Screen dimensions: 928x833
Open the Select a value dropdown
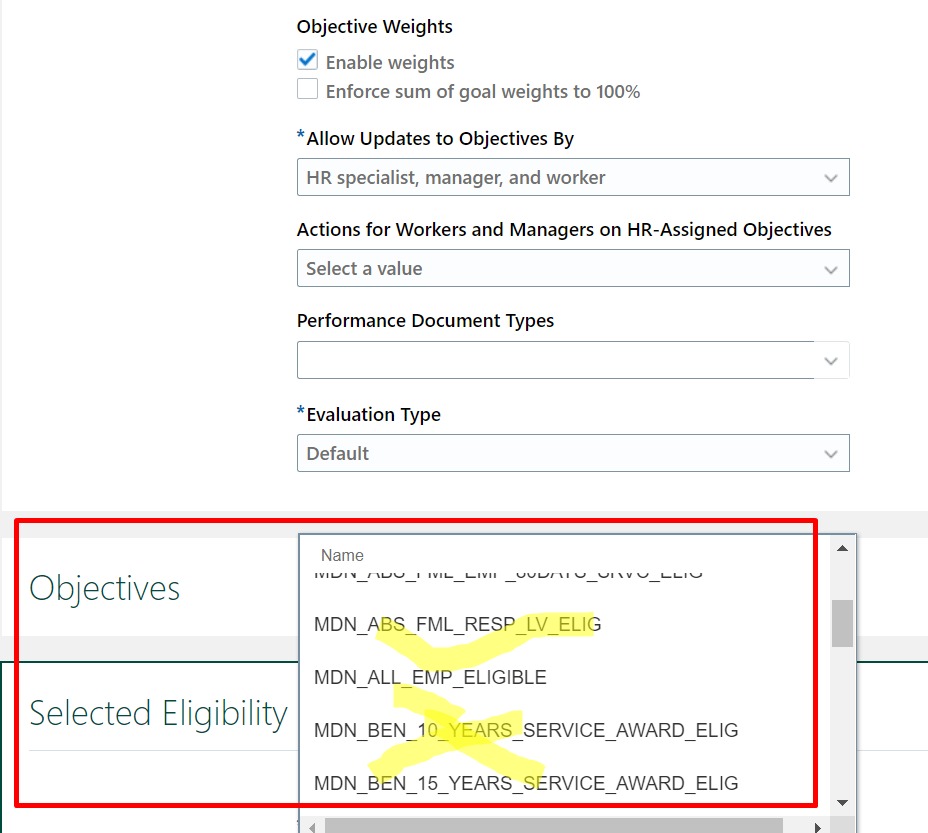573,268
